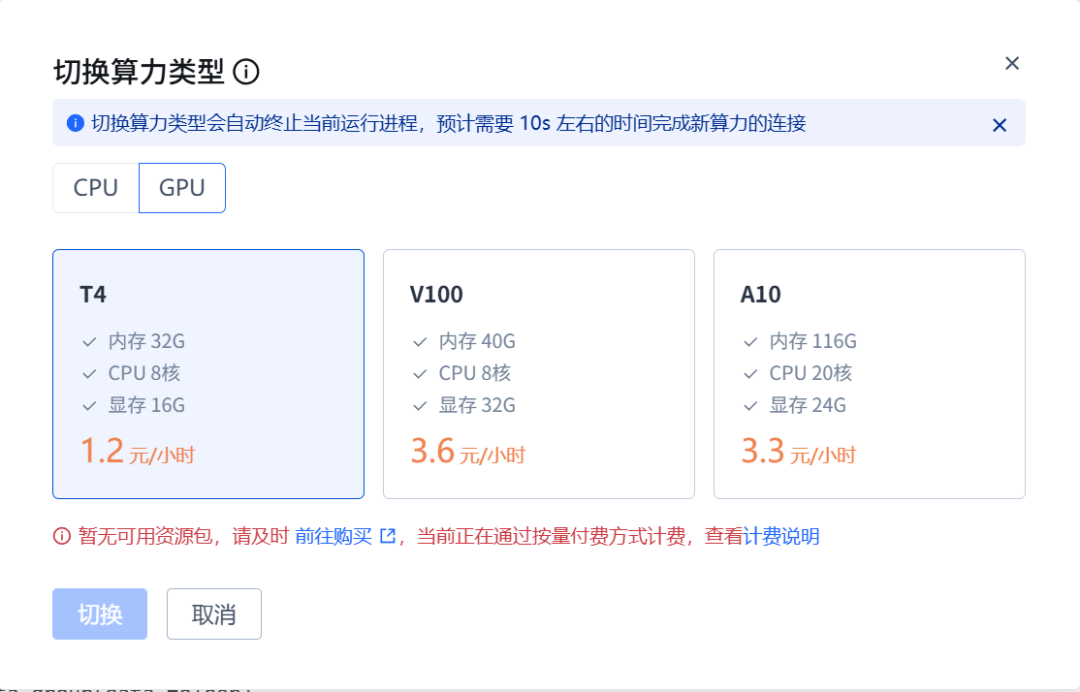Cancel with the 取消 button

click(x=214, y=614)
